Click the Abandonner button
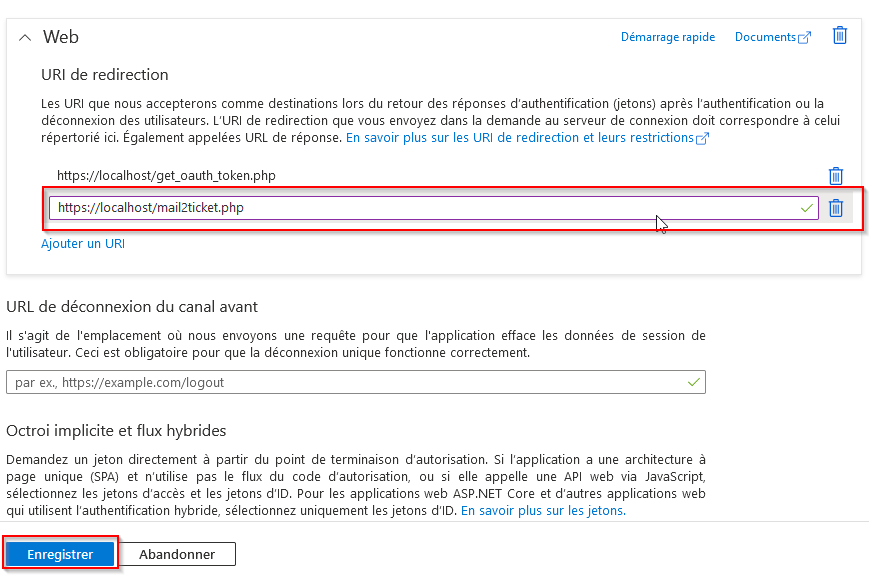This screenshot has height=579, width=869. click(x=177, y=554)
